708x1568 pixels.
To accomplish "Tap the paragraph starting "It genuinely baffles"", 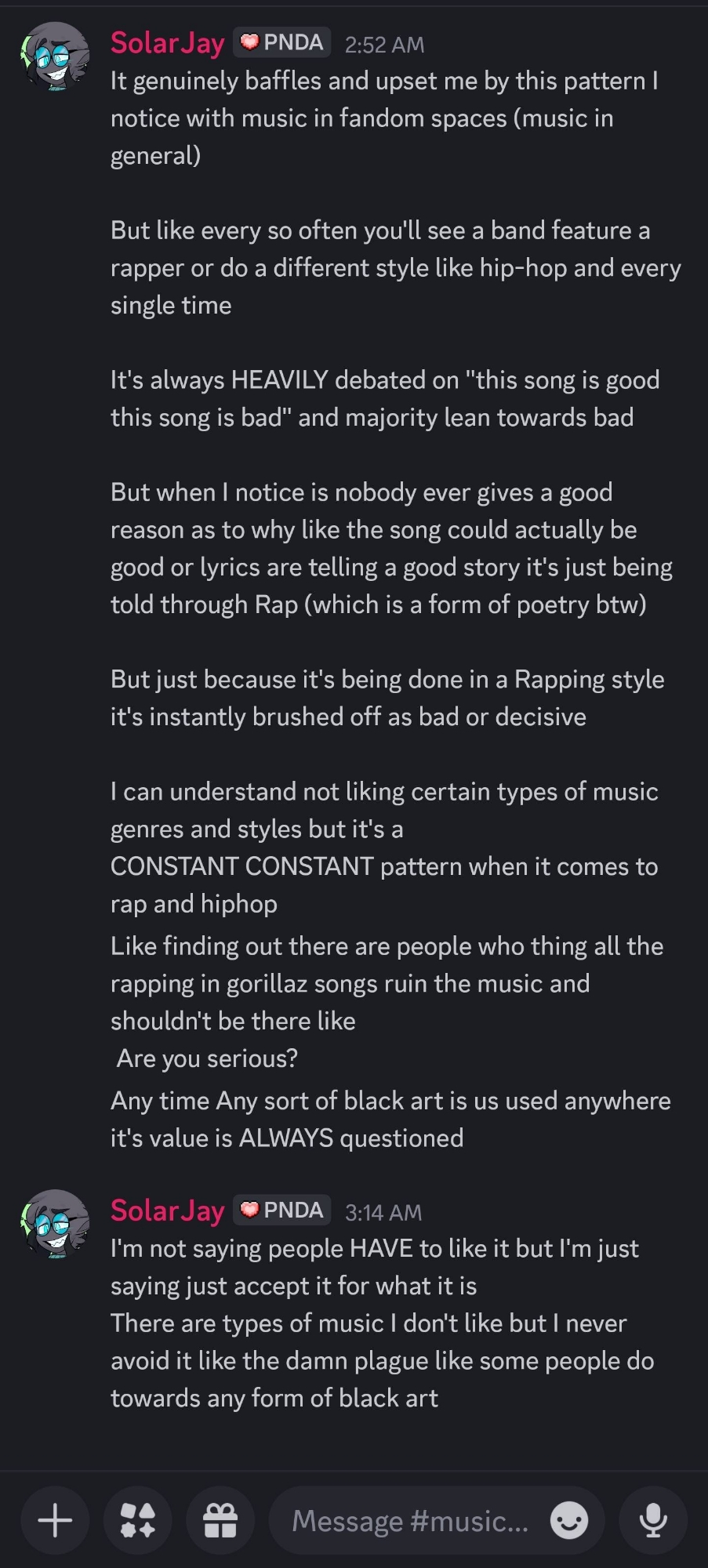I will tap(384, 118).
